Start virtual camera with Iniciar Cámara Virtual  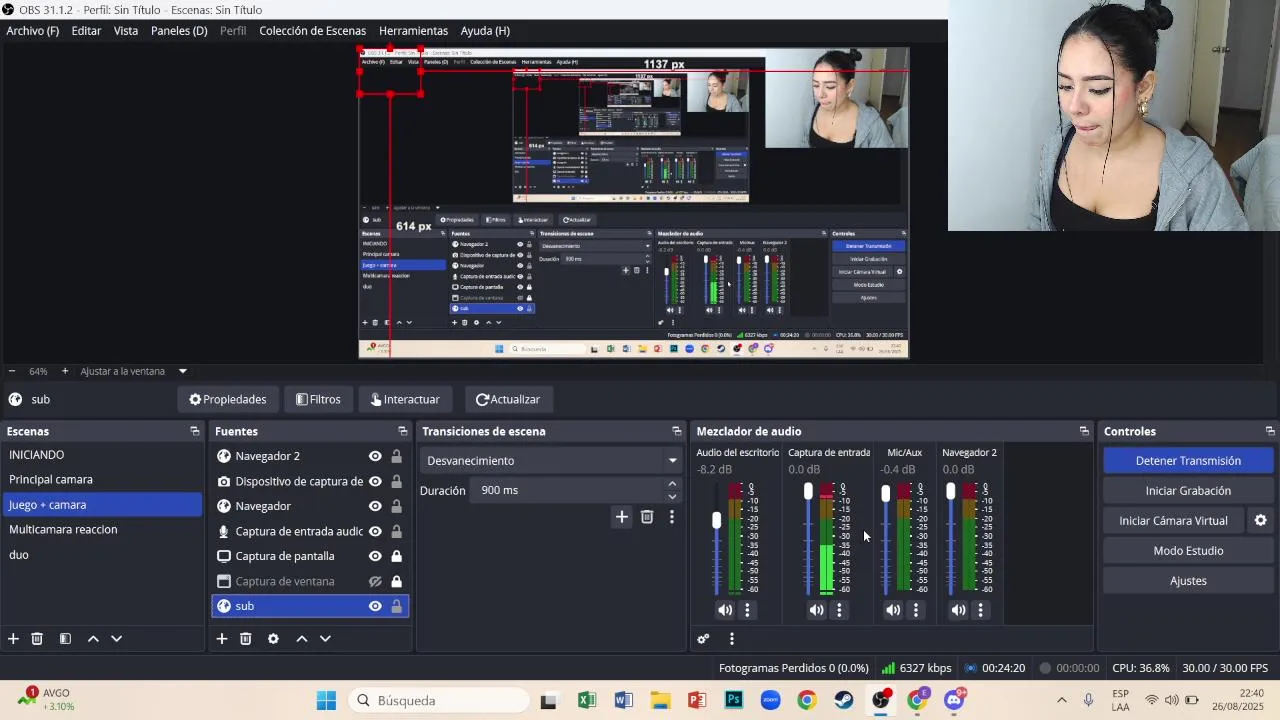(1174, 521)
